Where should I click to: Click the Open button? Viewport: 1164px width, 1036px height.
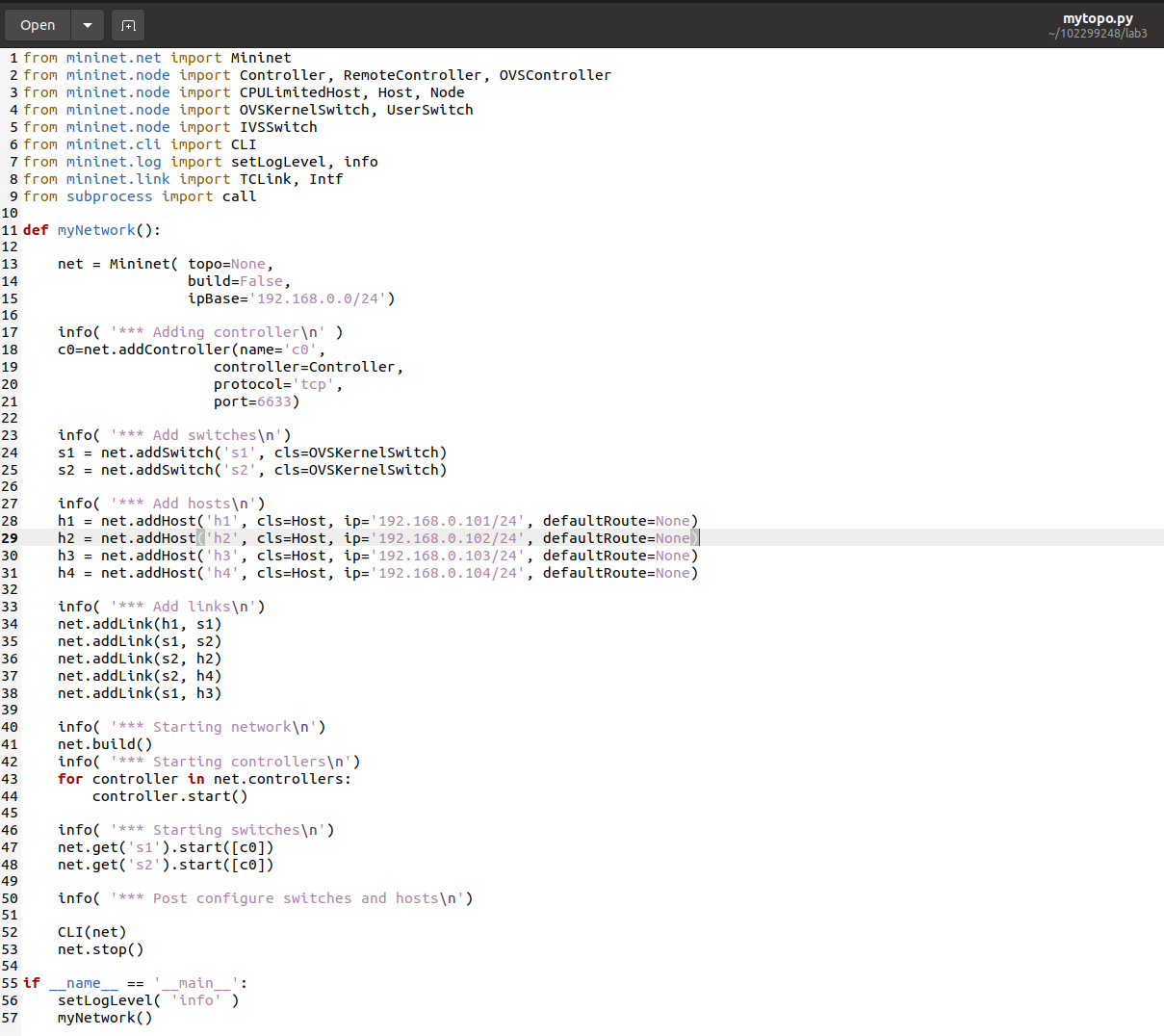tap(38, 25)
